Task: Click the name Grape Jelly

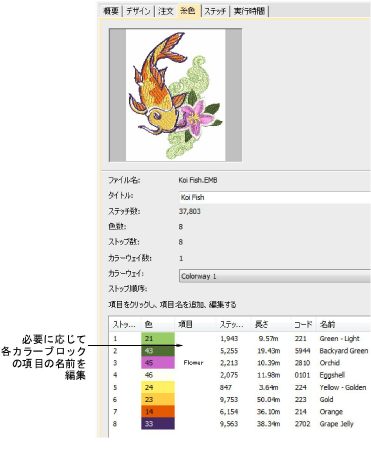Action: pyautogui.click(x=336, y=424)
